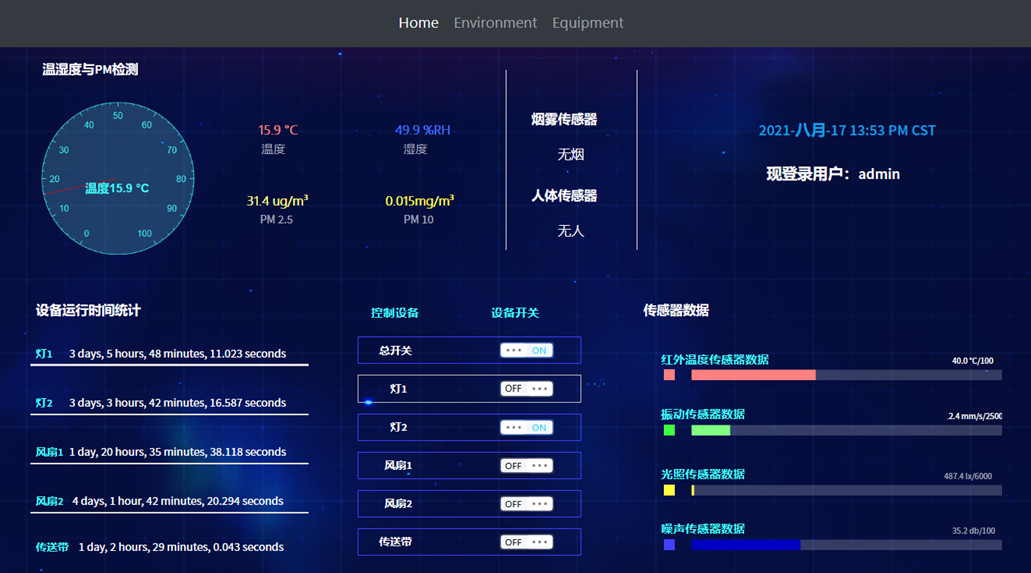Click the blue noise sensor legend square

coord(669,545)
